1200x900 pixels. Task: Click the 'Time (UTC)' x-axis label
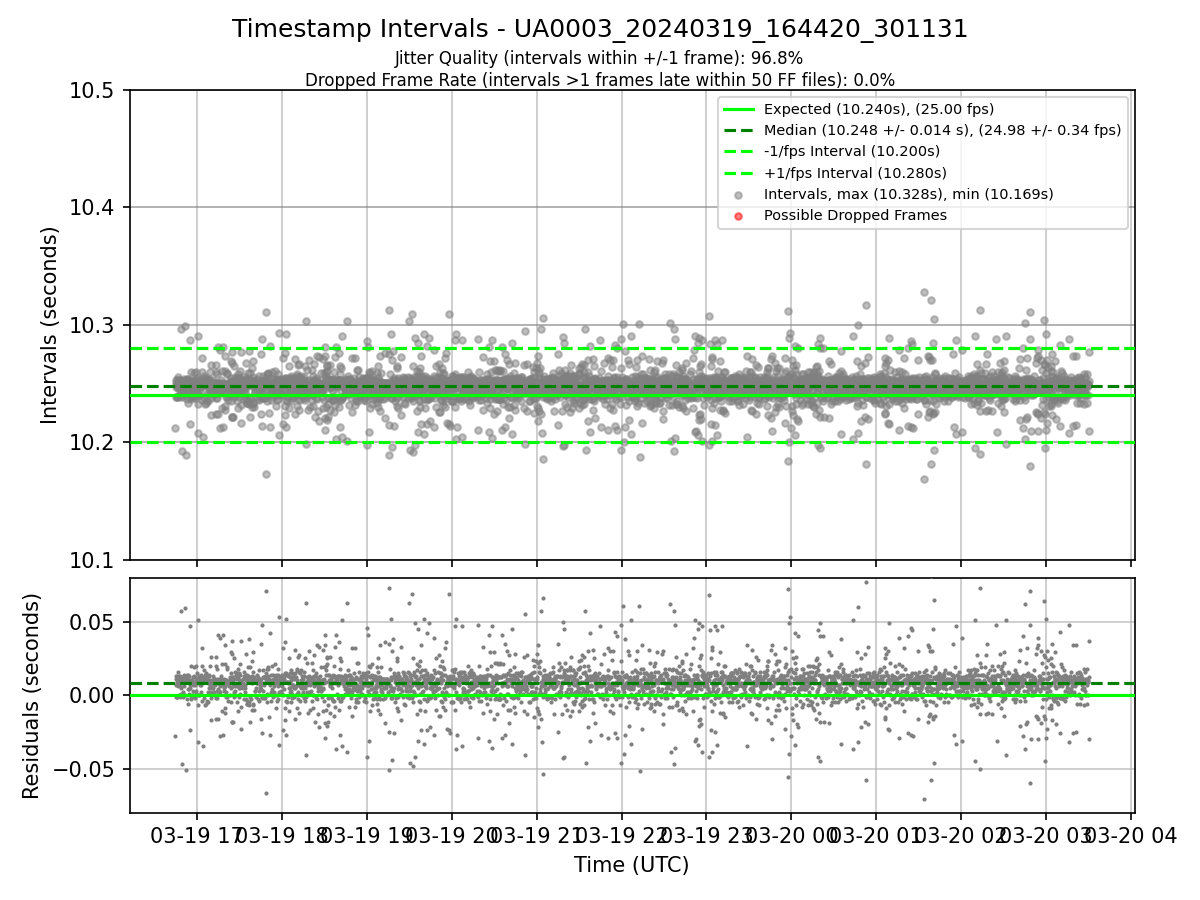pyautogui.click(x=631, y=865)
